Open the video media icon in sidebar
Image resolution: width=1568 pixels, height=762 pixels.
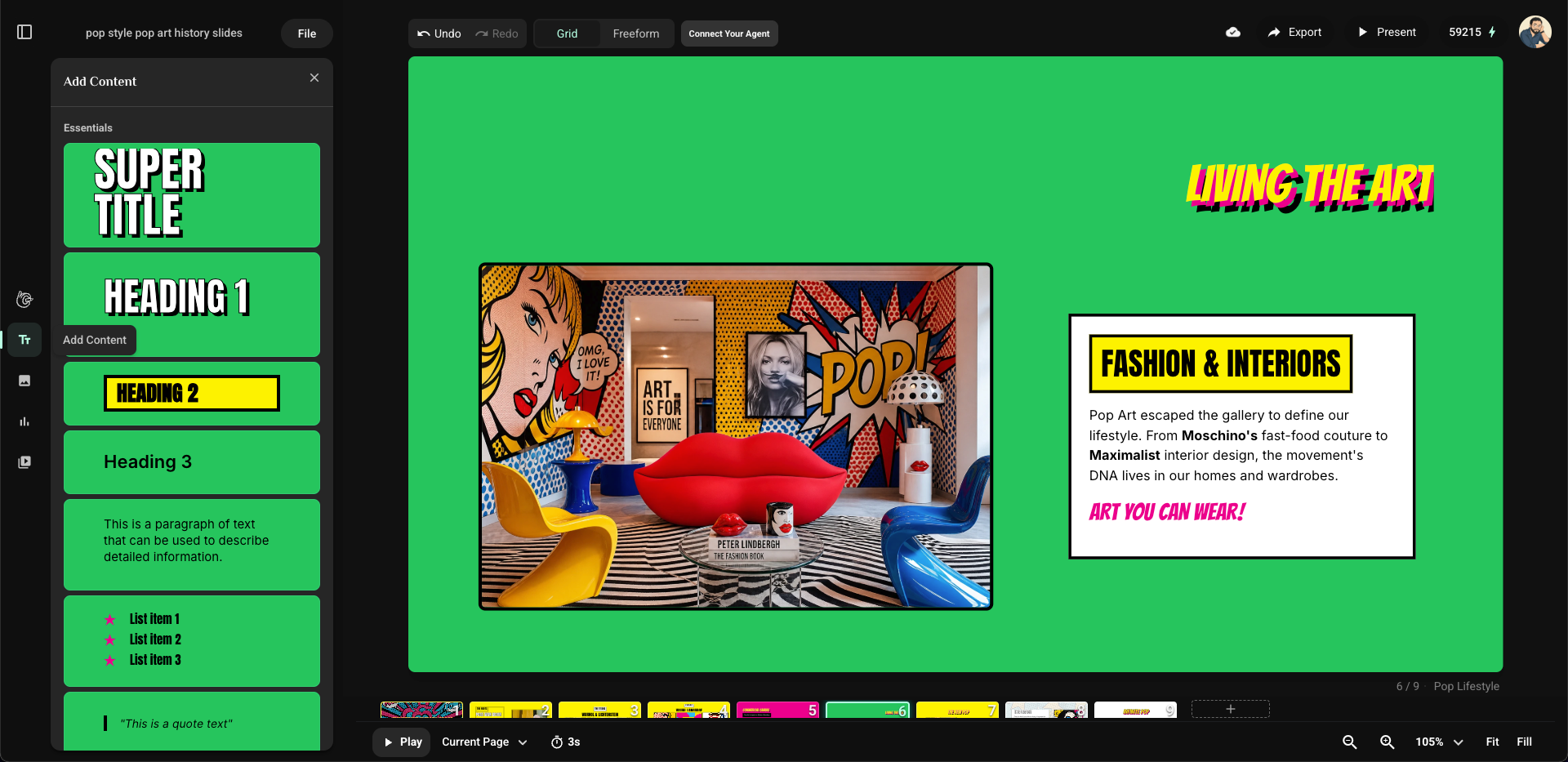24,461
